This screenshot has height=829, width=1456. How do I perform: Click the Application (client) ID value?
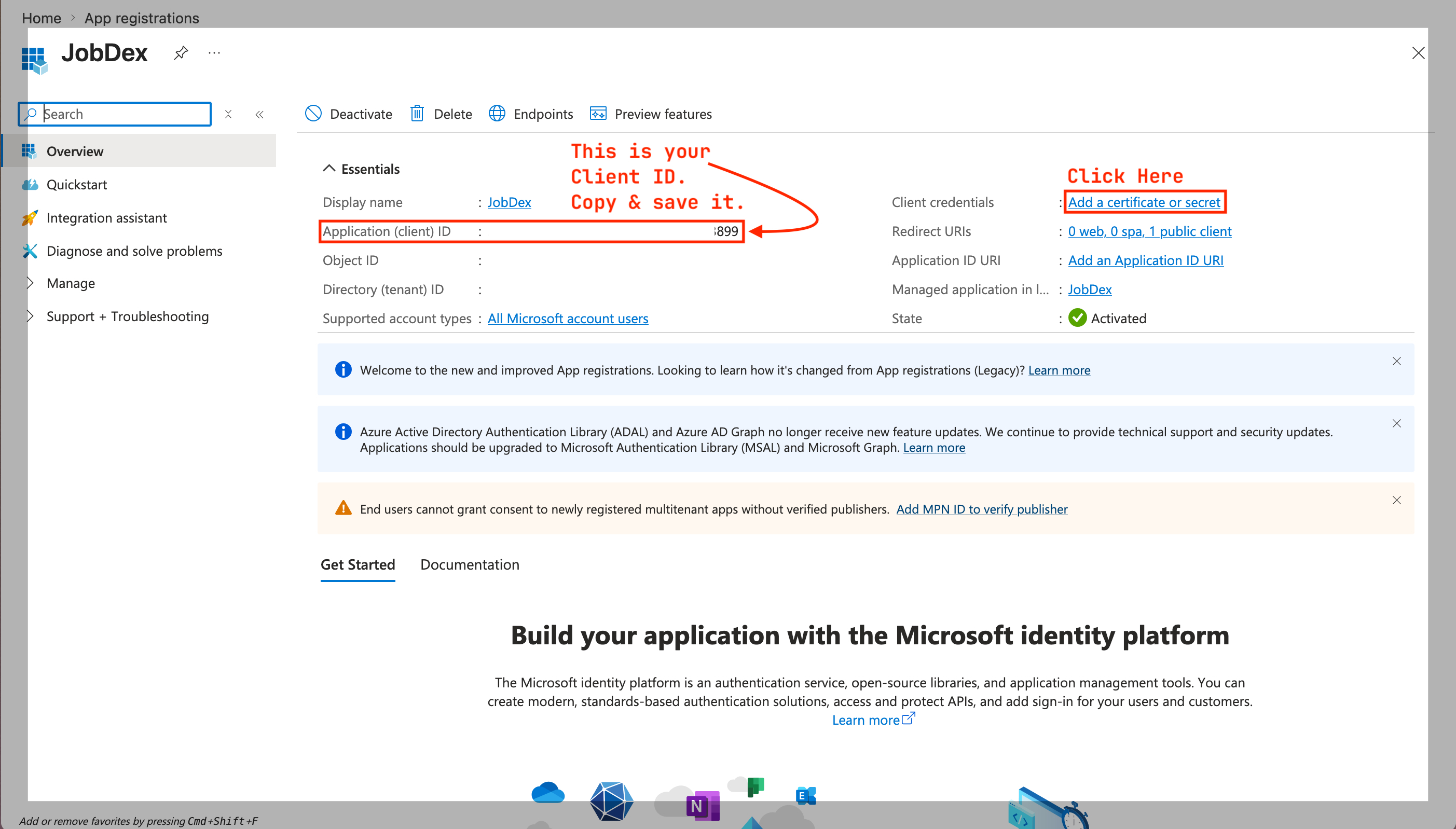[x=726, y=231]
